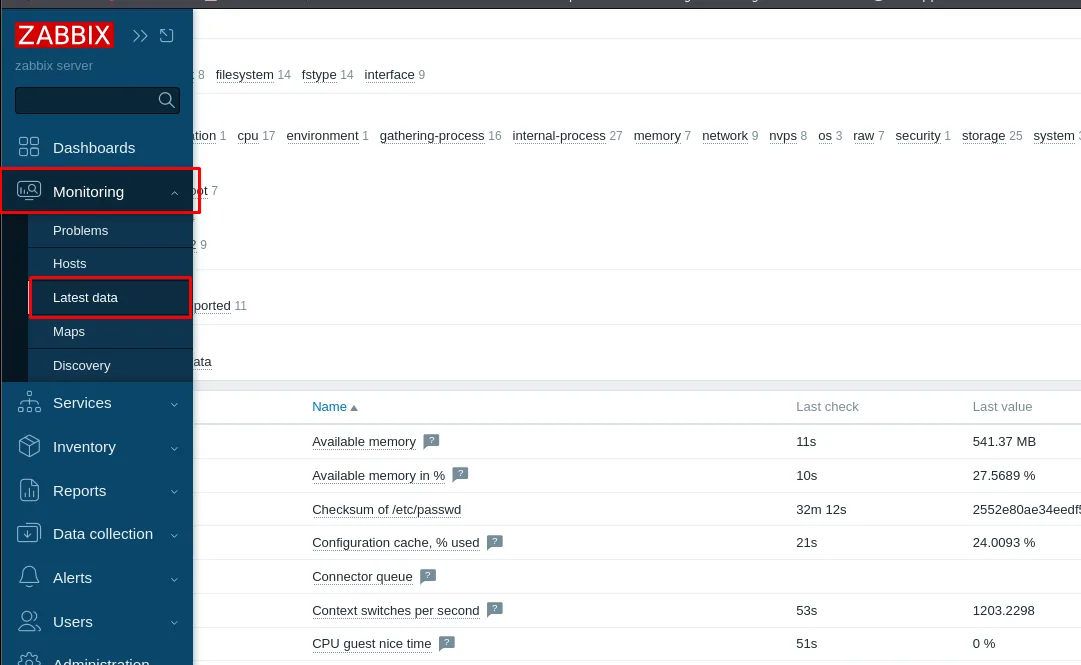Expand the Users menu chevron
Image resolution: width=1081 pixels, height=665 pixels.
click(x=174, y=623)
